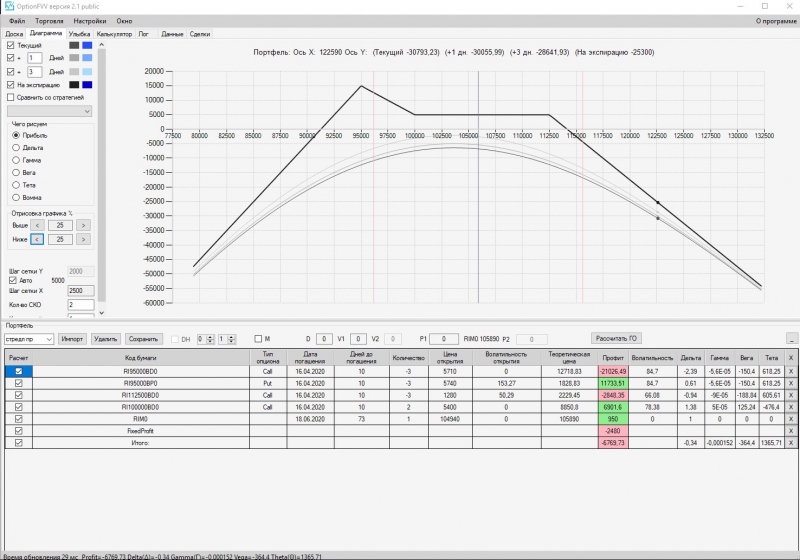The image size is (800, 560).
Task: Switch to the Лог tab
Action: pos(144,34)
